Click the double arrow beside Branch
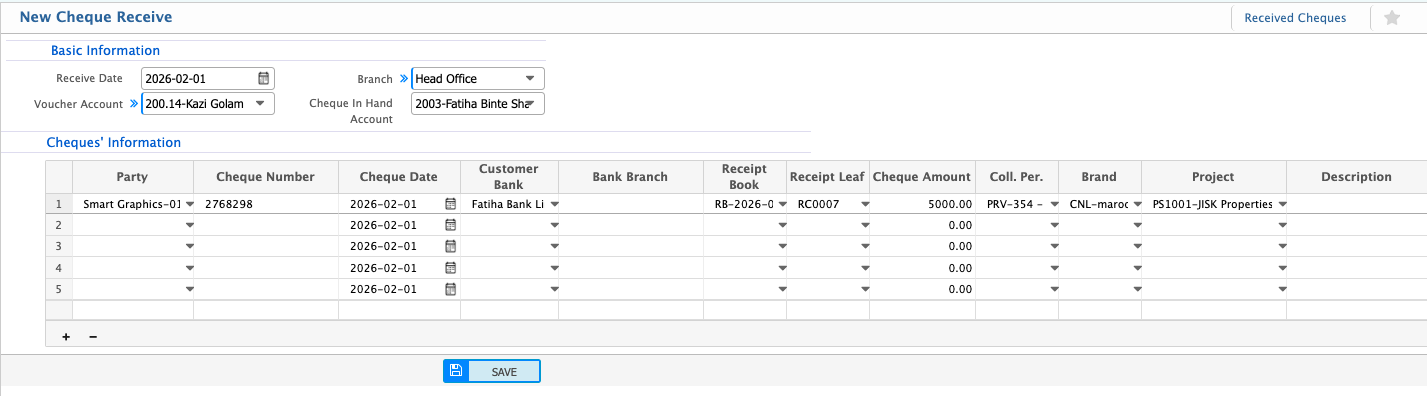 click(404, 78)
